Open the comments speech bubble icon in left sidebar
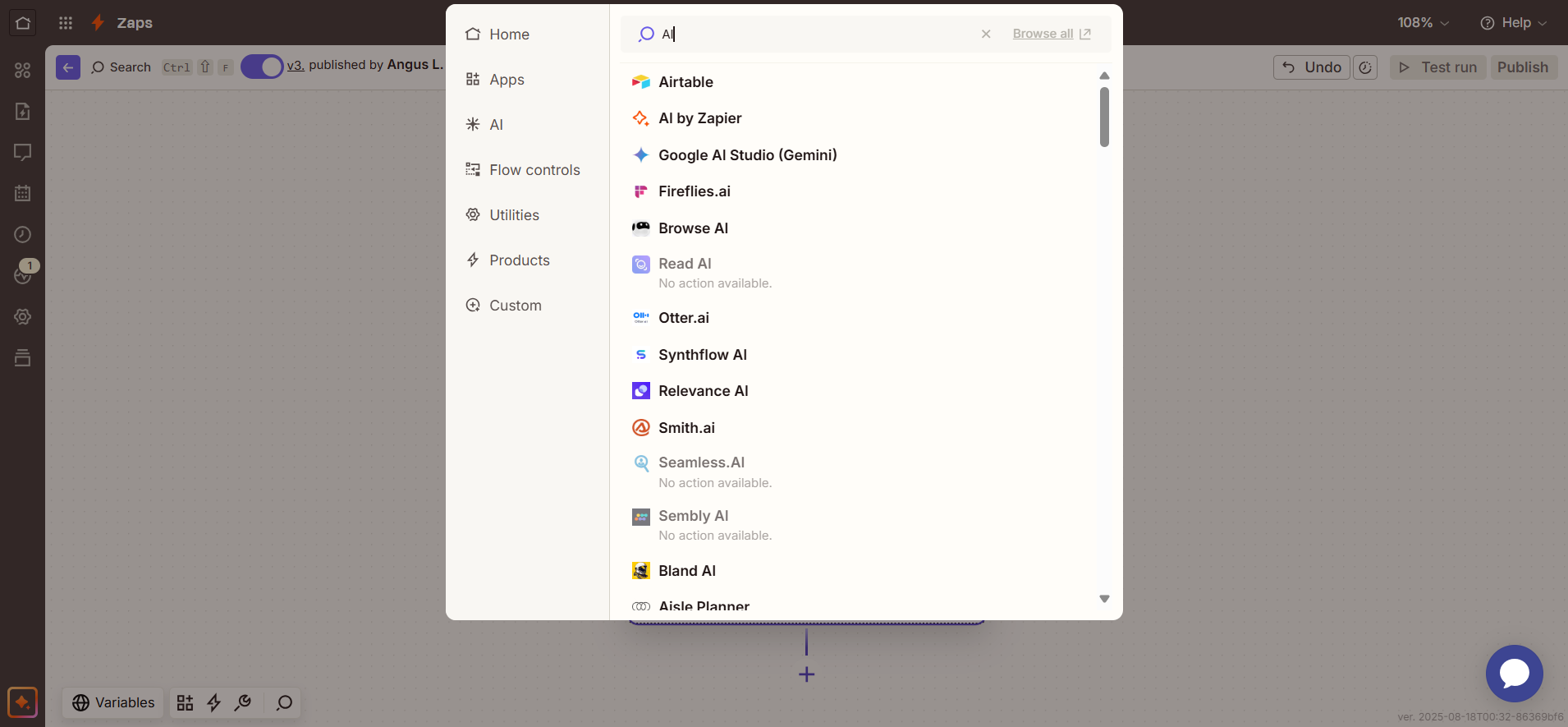Image resolution: width=1568 pixels, height=727 pixels. pos(23,153)
